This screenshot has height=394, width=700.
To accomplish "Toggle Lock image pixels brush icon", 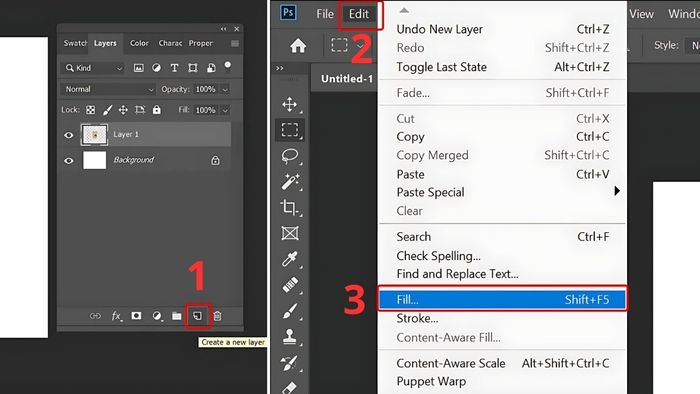I will 107,110.
